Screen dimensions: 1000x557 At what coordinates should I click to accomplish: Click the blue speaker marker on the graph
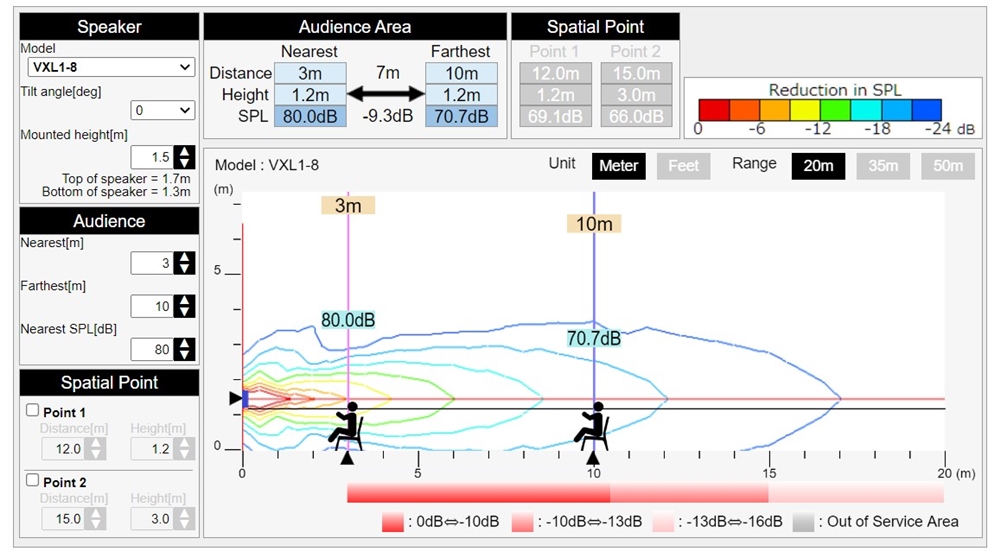coord(244,398)
